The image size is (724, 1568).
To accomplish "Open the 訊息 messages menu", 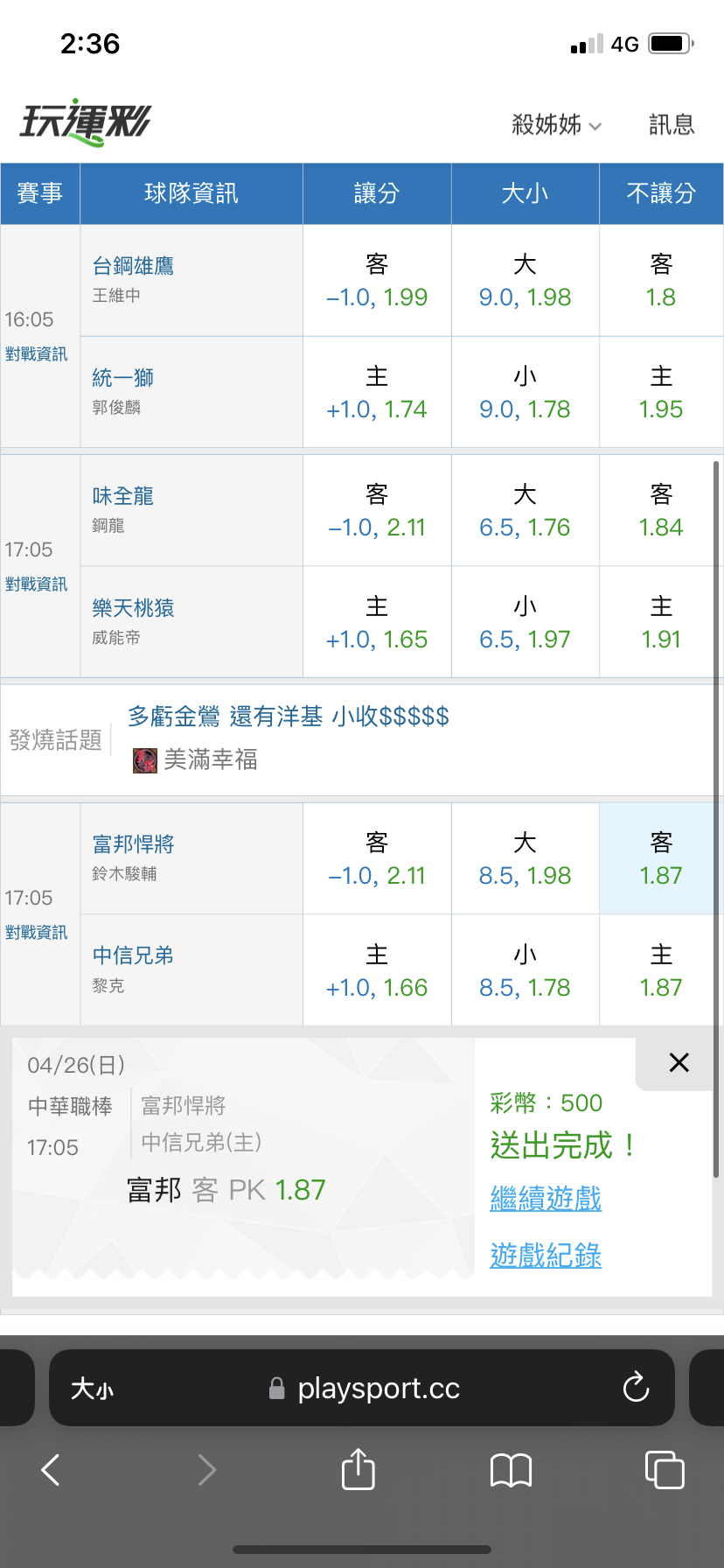I will coord(672,125).
